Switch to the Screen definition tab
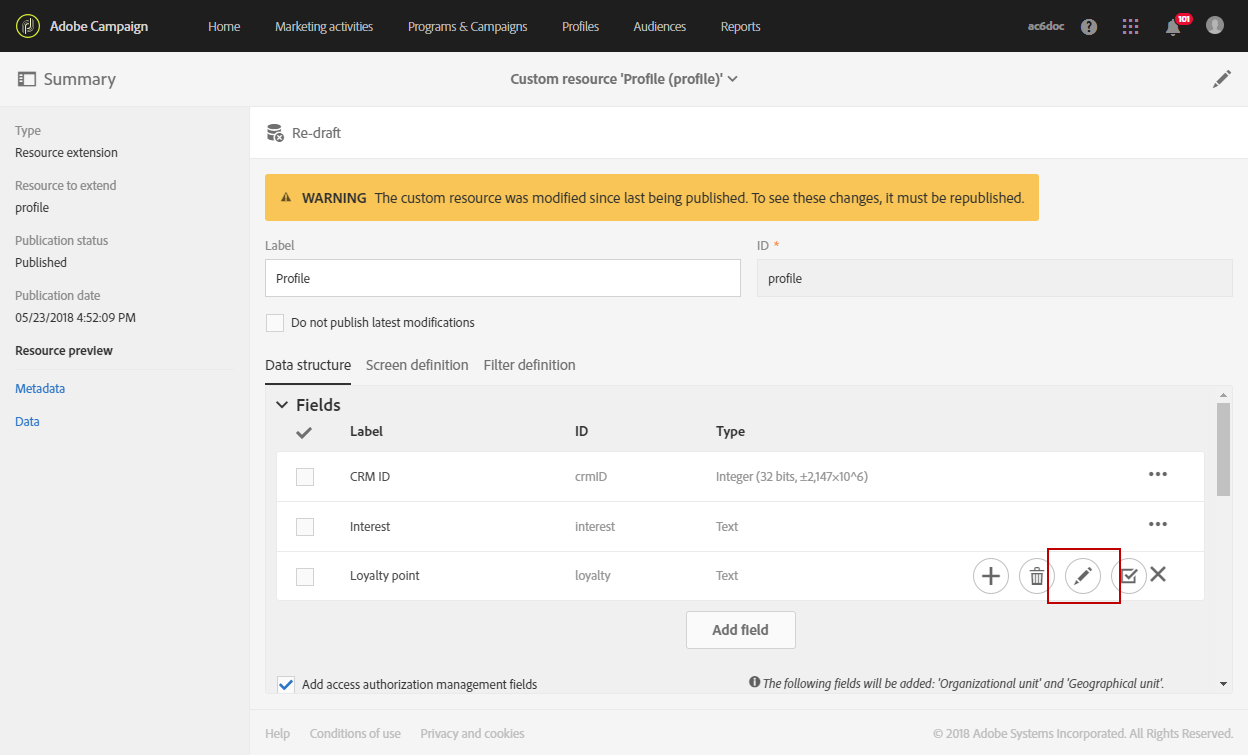Image resolution: width=1248 pixels, height=755 pixels. pos(417,365)
